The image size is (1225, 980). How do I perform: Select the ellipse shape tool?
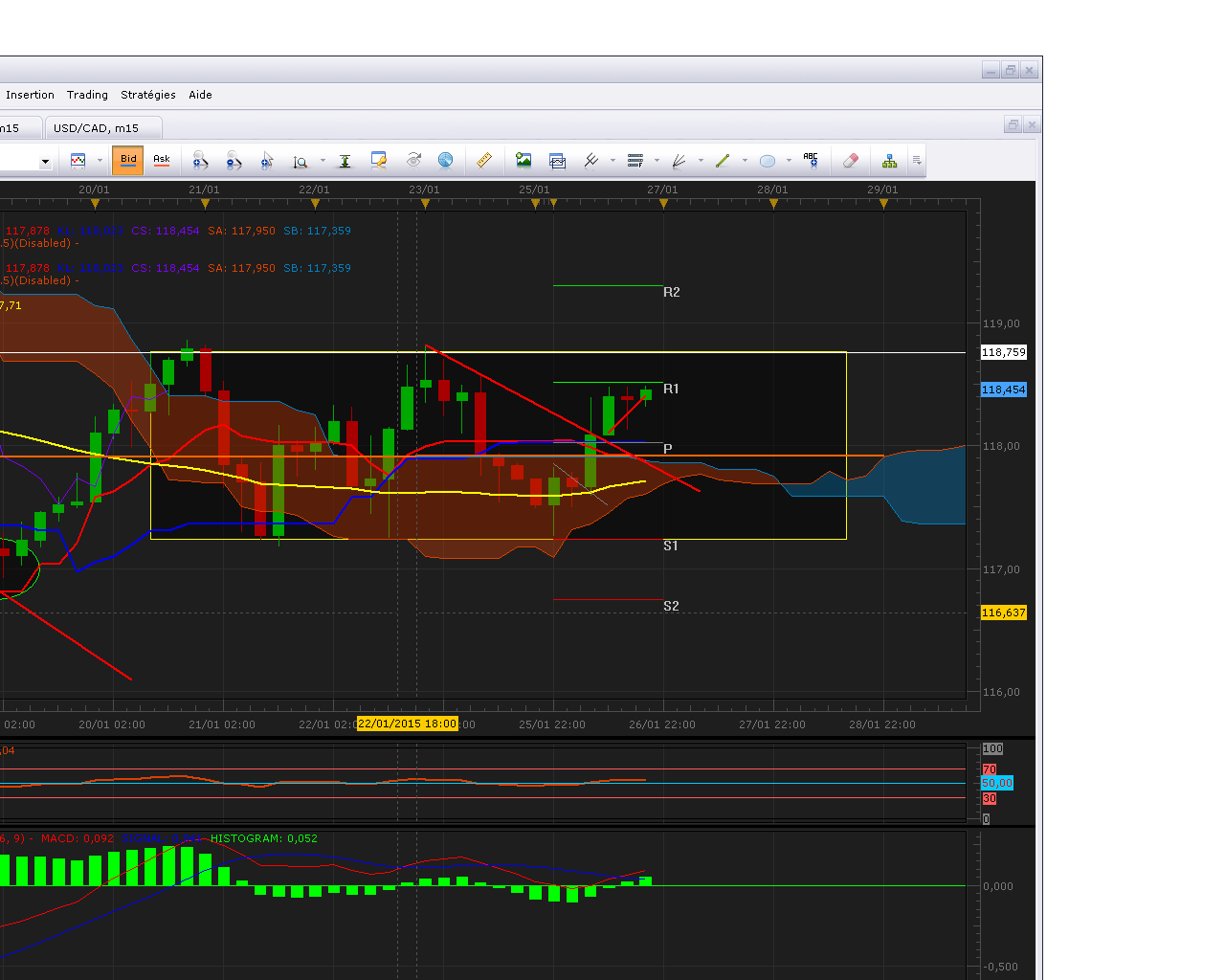click(768, 161)
